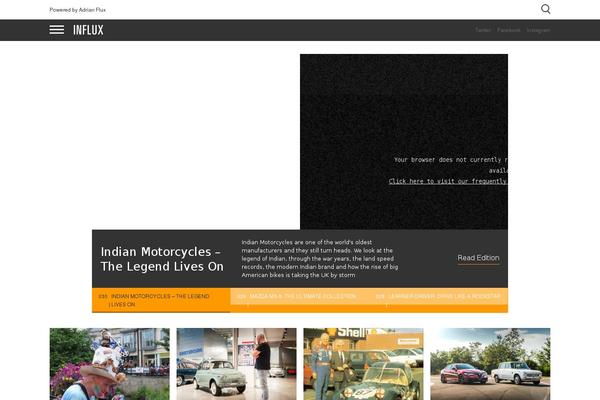Open thumbnail with Shell sign race car
The image size is (600, 400).
[364, 364]
